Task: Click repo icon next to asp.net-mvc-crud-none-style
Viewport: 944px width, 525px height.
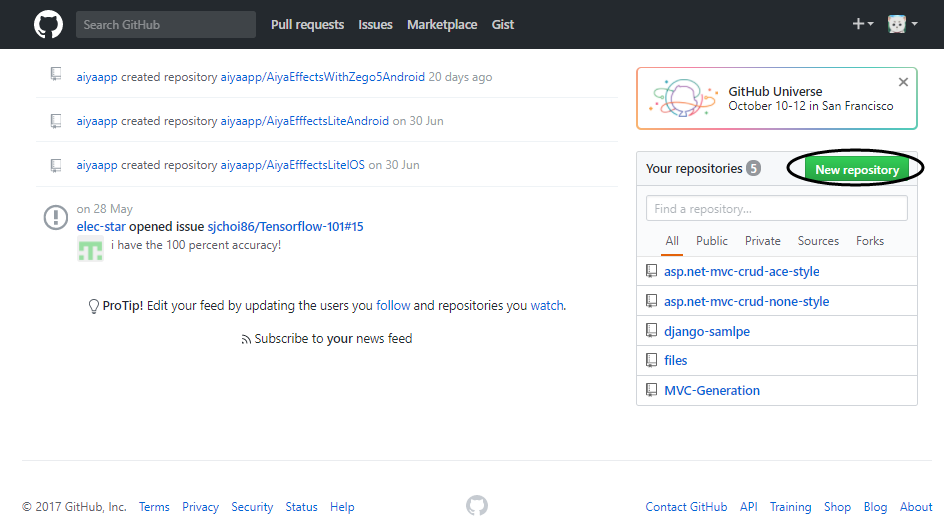Action: tap(651, 300)
